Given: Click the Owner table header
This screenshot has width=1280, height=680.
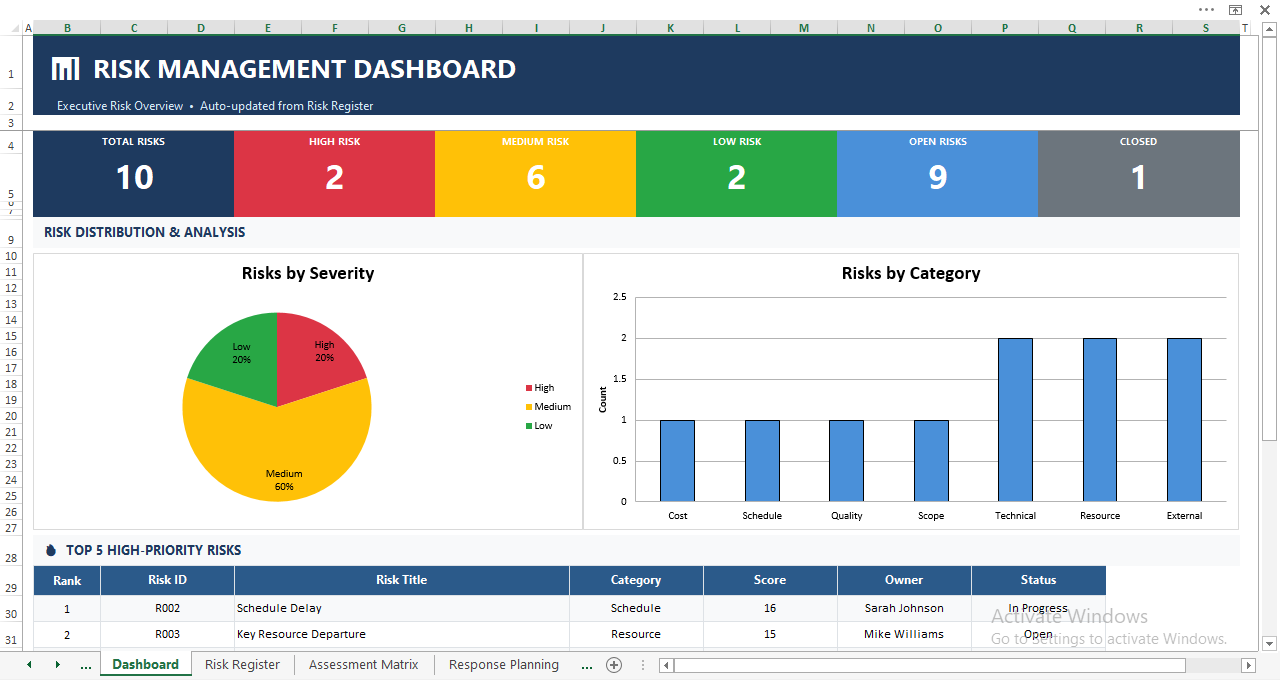Looking at the screenshot, I should click(904, 580).
